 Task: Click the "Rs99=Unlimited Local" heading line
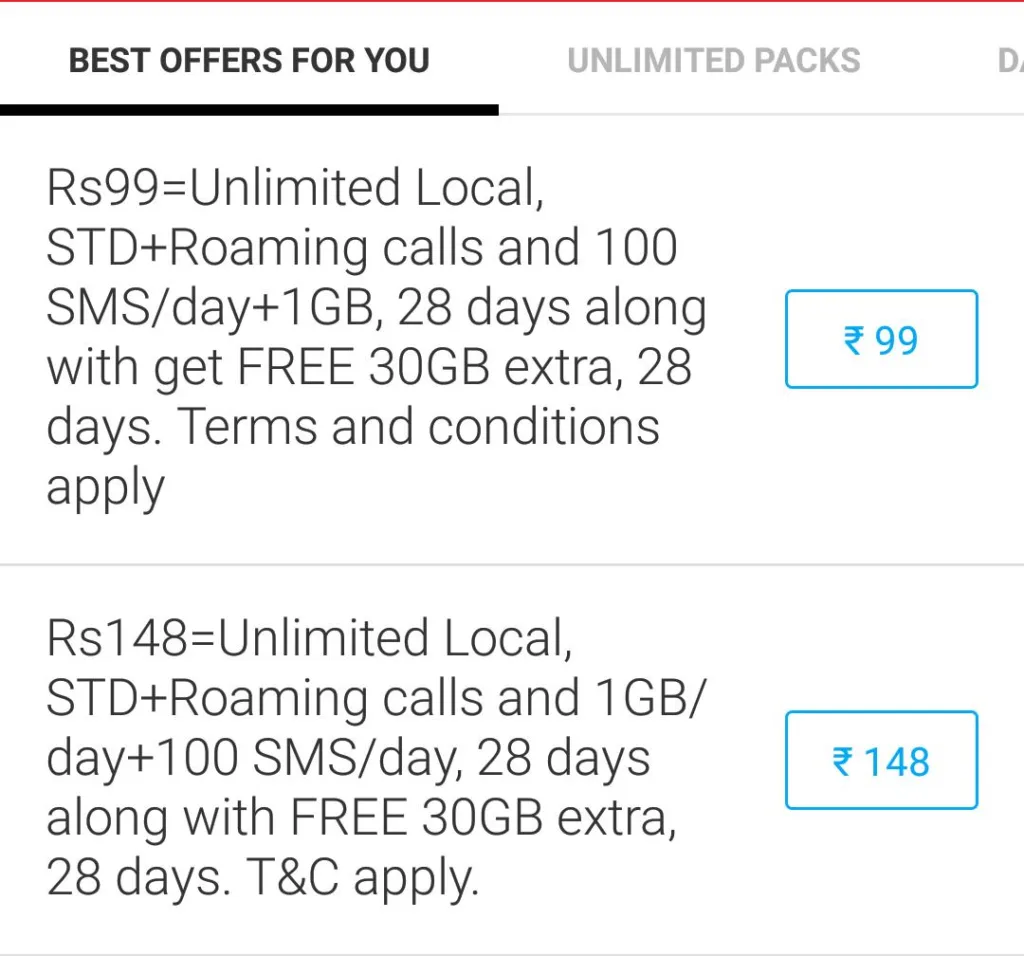295,189
